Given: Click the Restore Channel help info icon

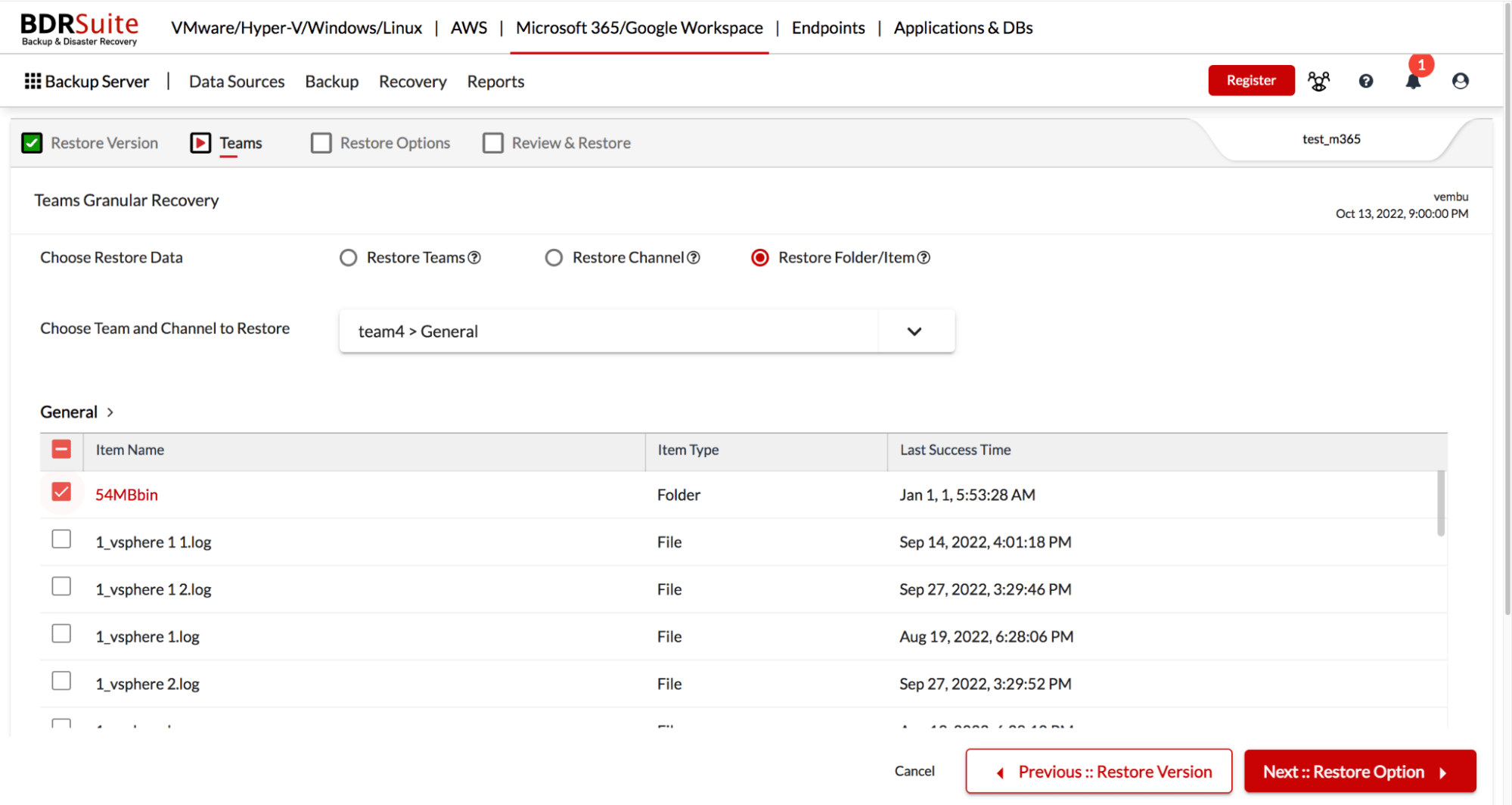Looking at the screenshot, I should pos(694,258).
